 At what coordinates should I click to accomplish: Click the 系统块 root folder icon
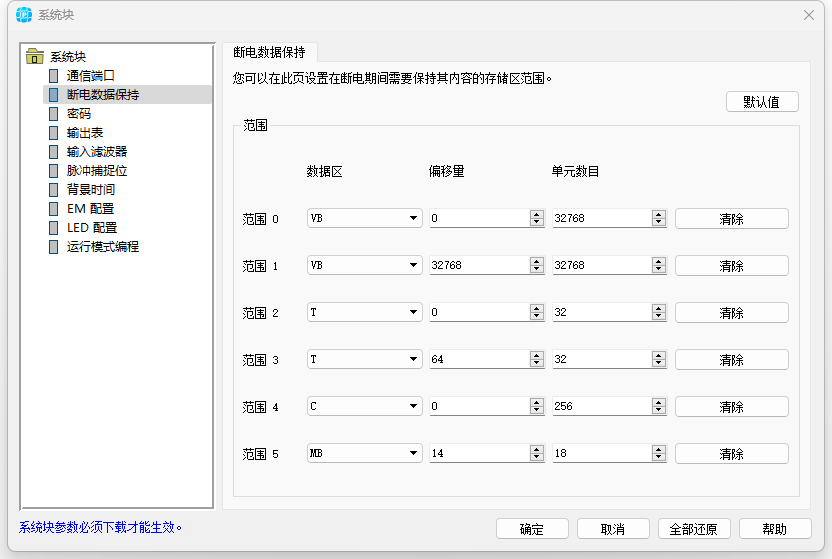[x=35, y=57]
